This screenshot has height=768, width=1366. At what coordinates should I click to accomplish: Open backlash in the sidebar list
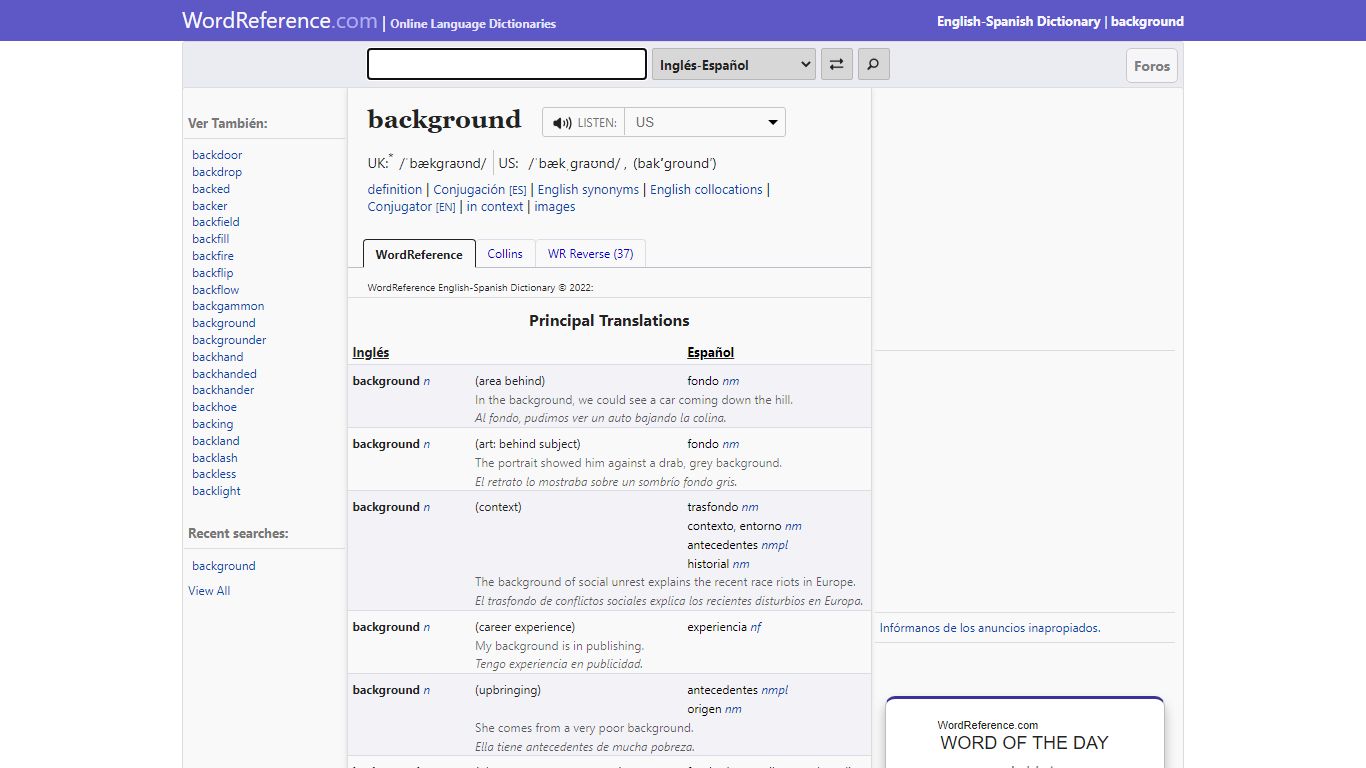215,458
